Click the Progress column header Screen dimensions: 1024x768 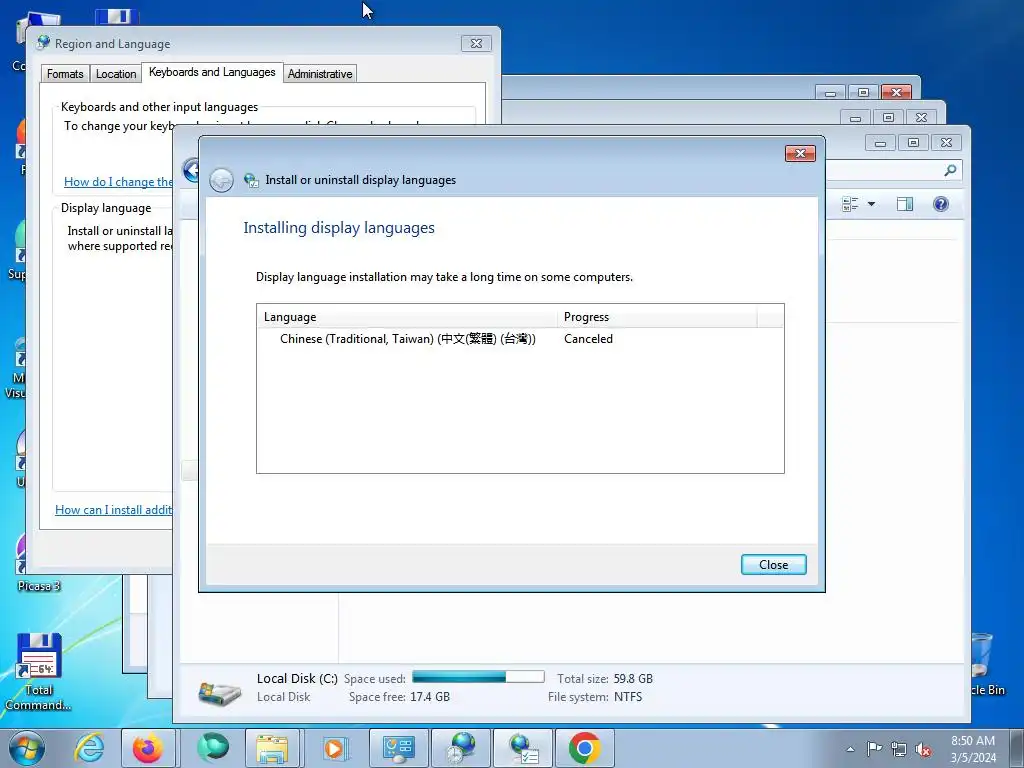657,317
